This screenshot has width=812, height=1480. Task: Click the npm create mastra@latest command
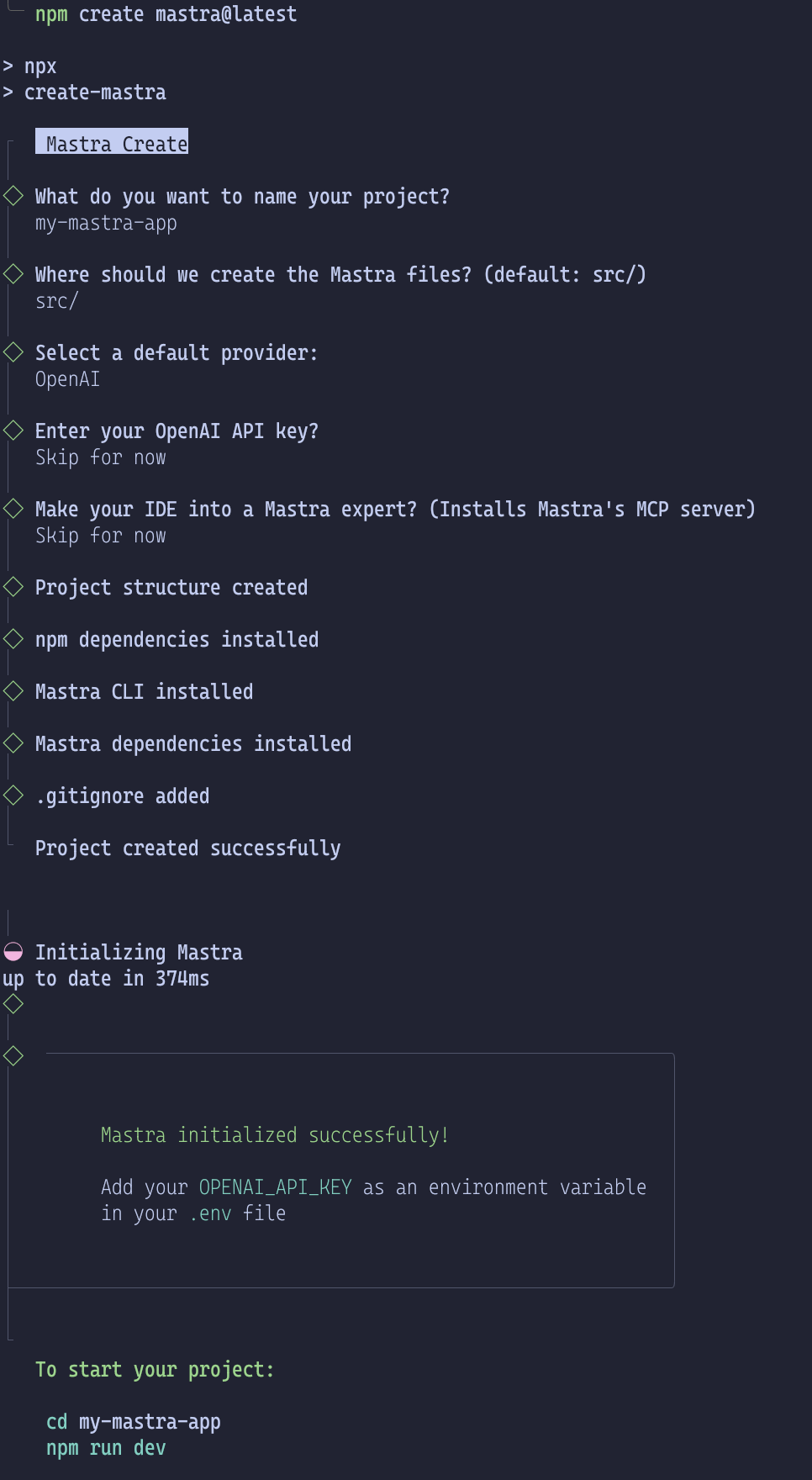tap(166, 14)
